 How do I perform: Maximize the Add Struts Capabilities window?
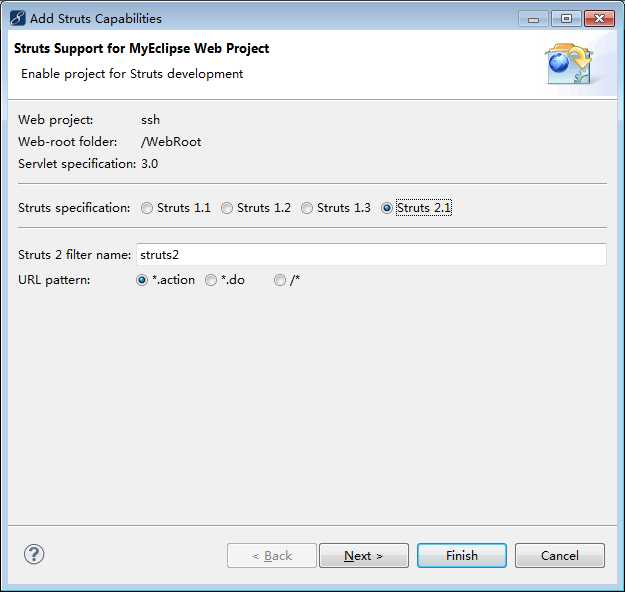tap(566, 19)
